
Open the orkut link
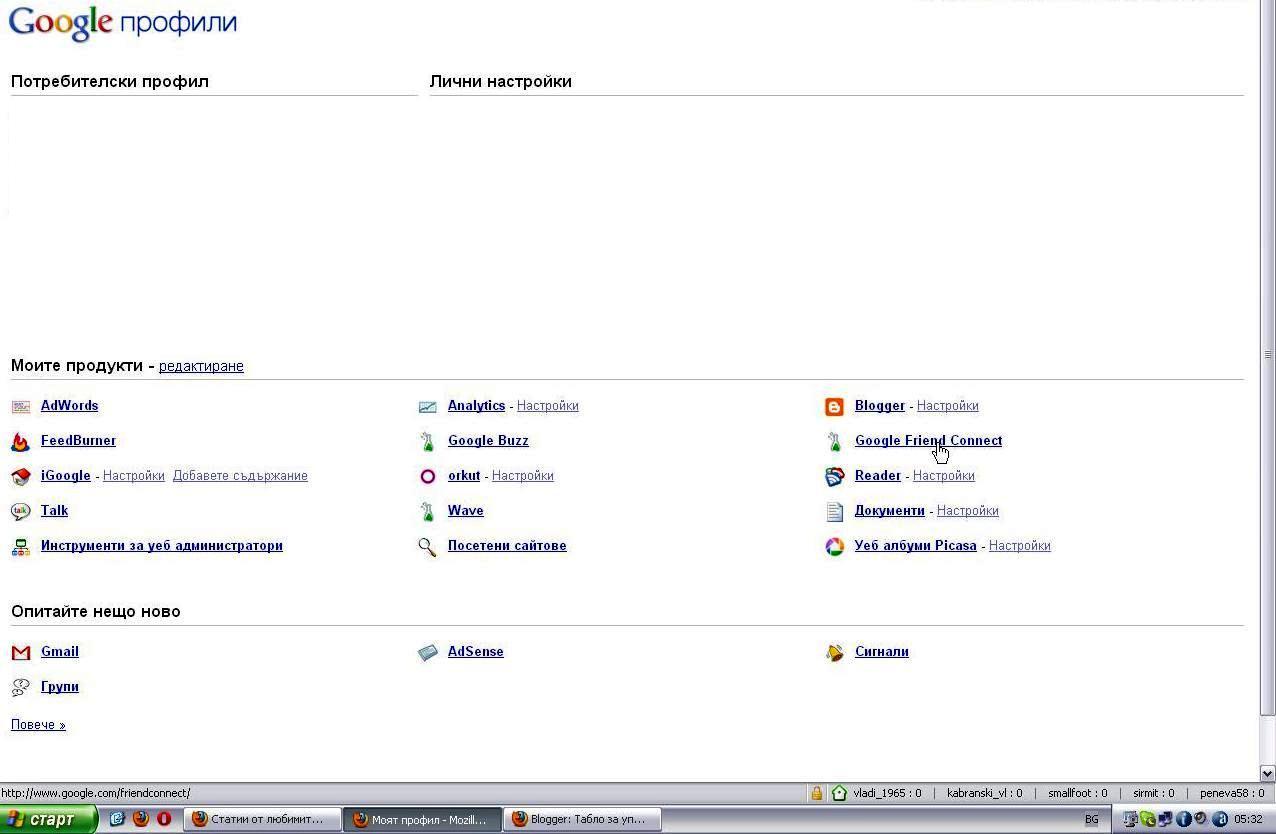(464, 476)
